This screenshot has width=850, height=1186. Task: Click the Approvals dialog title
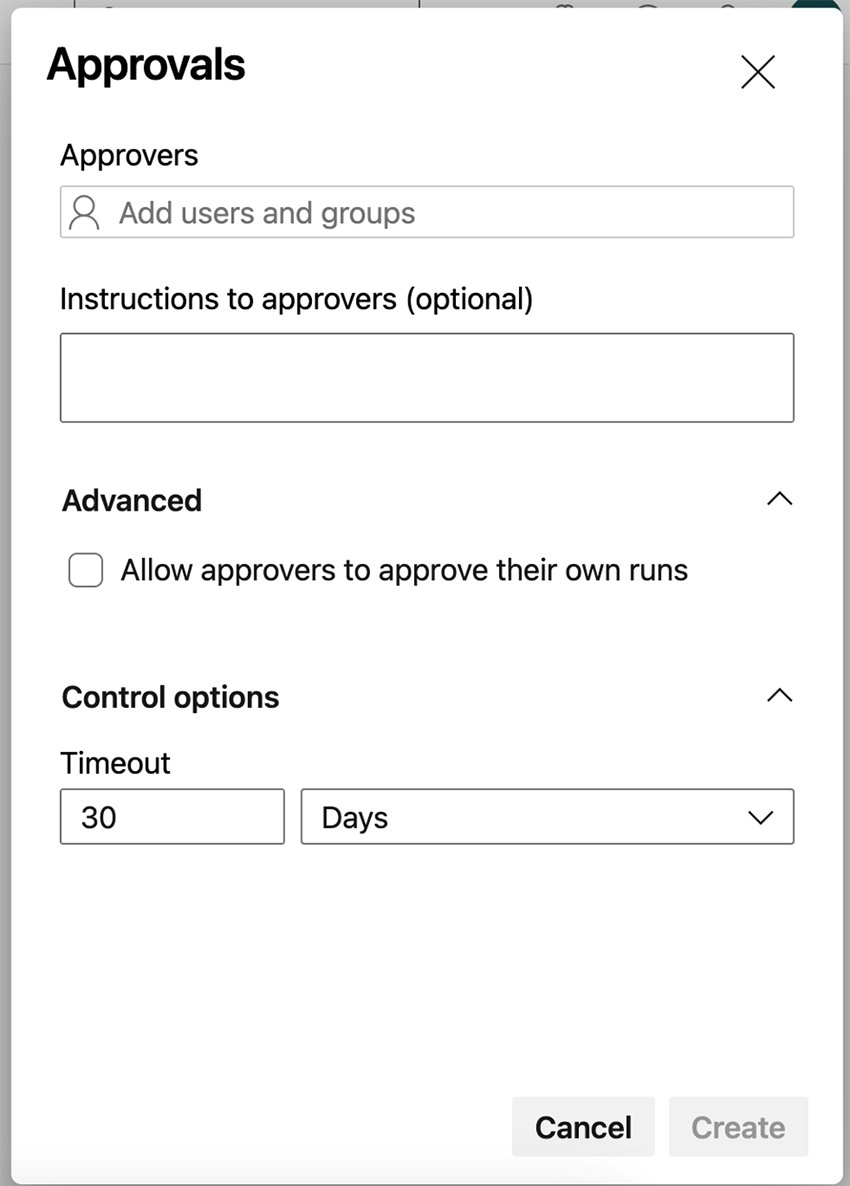click(146, 65)
